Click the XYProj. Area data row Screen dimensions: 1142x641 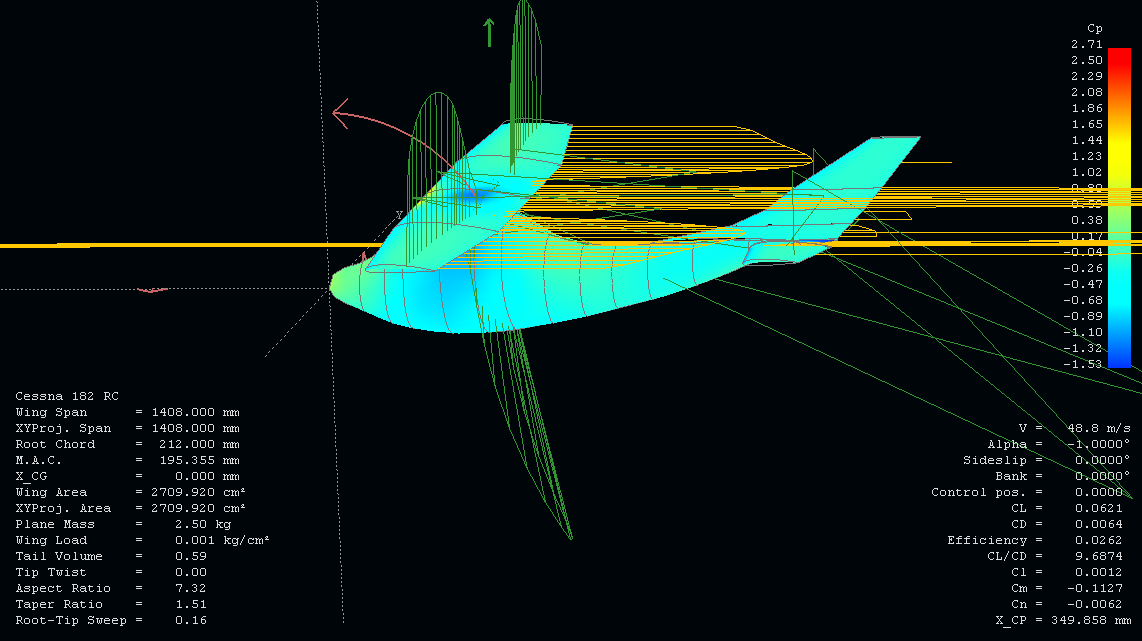[130, 508]
